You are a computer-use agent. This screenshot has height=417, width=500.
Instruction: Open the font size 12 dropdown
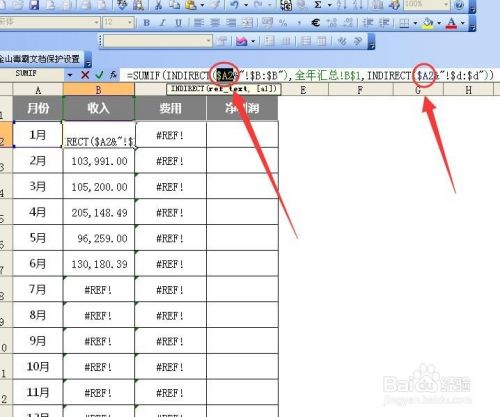pyautogui.click(x=130, y=23)
